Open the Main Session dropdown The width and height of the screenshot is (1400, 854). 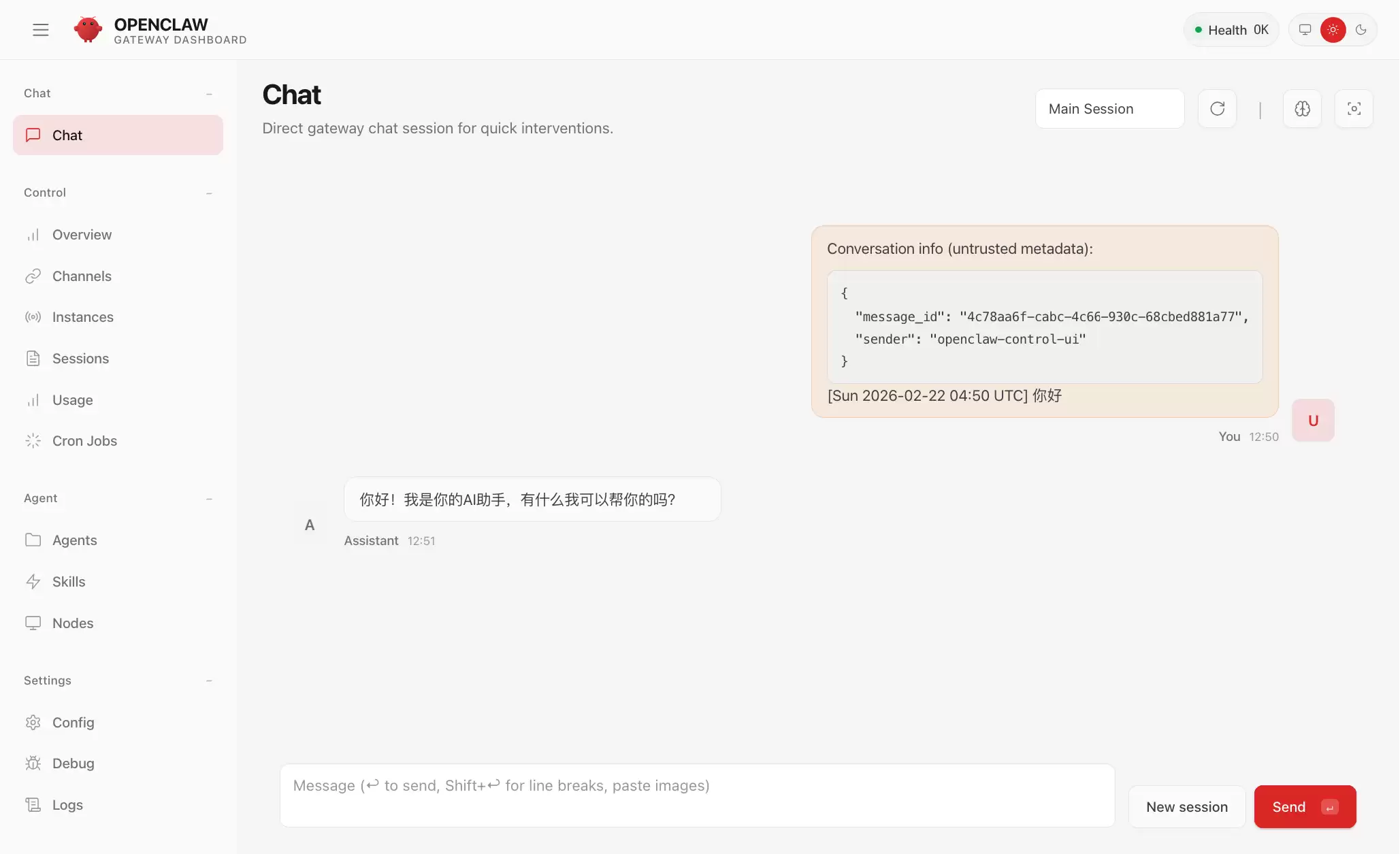1110,109
